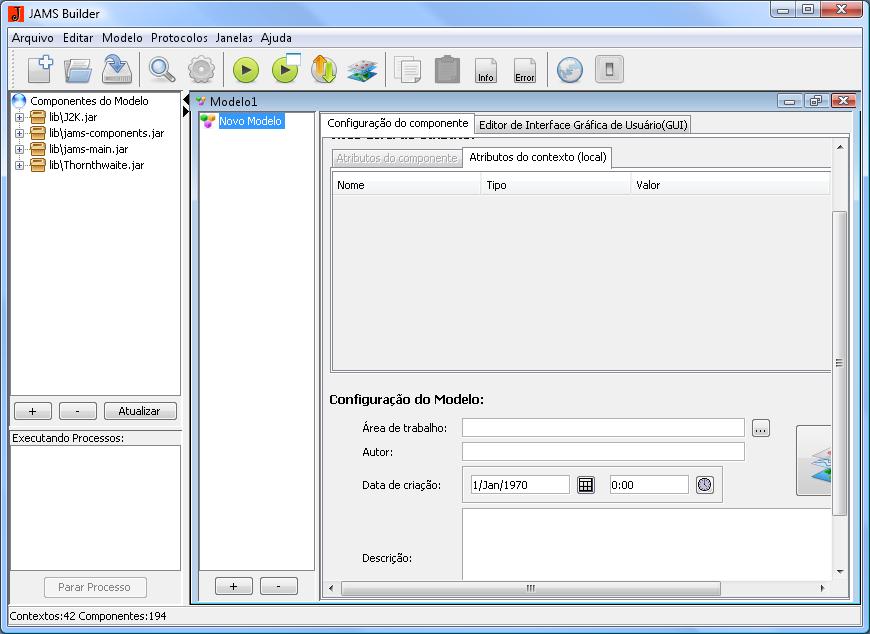
Task: Run the model with the green play icon
Action: [246, 69]
